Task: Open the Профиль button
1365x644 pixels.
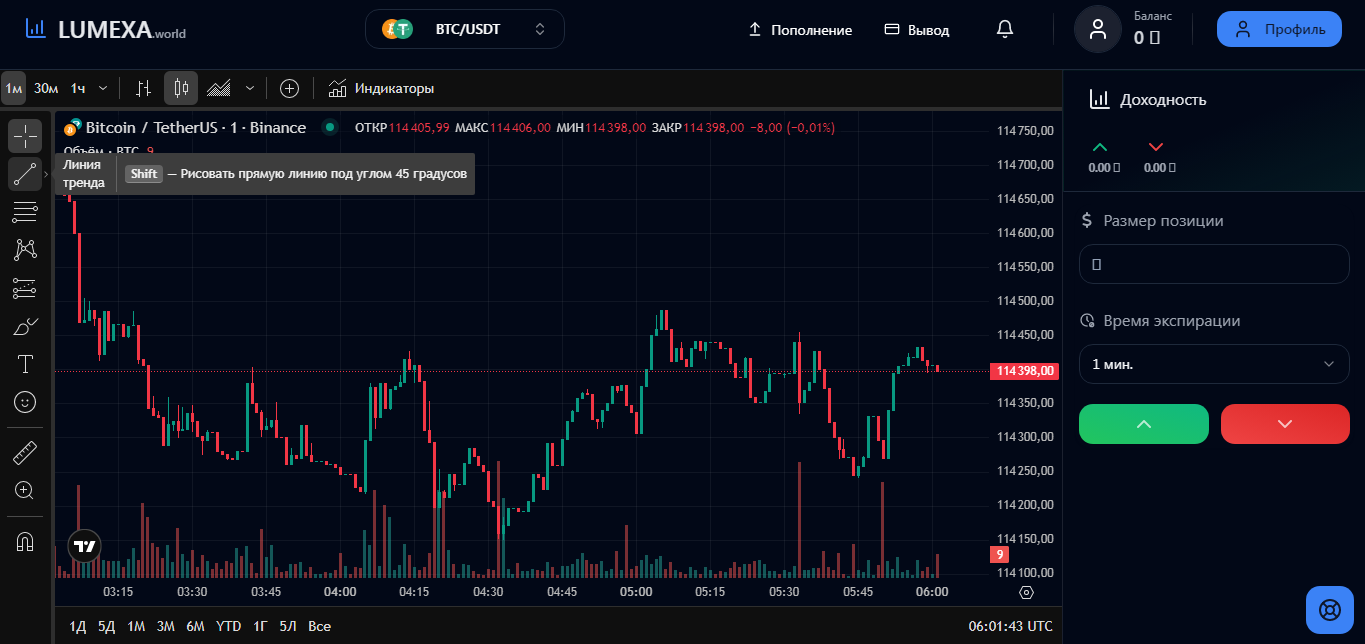Action: [x=1279, y=28]
